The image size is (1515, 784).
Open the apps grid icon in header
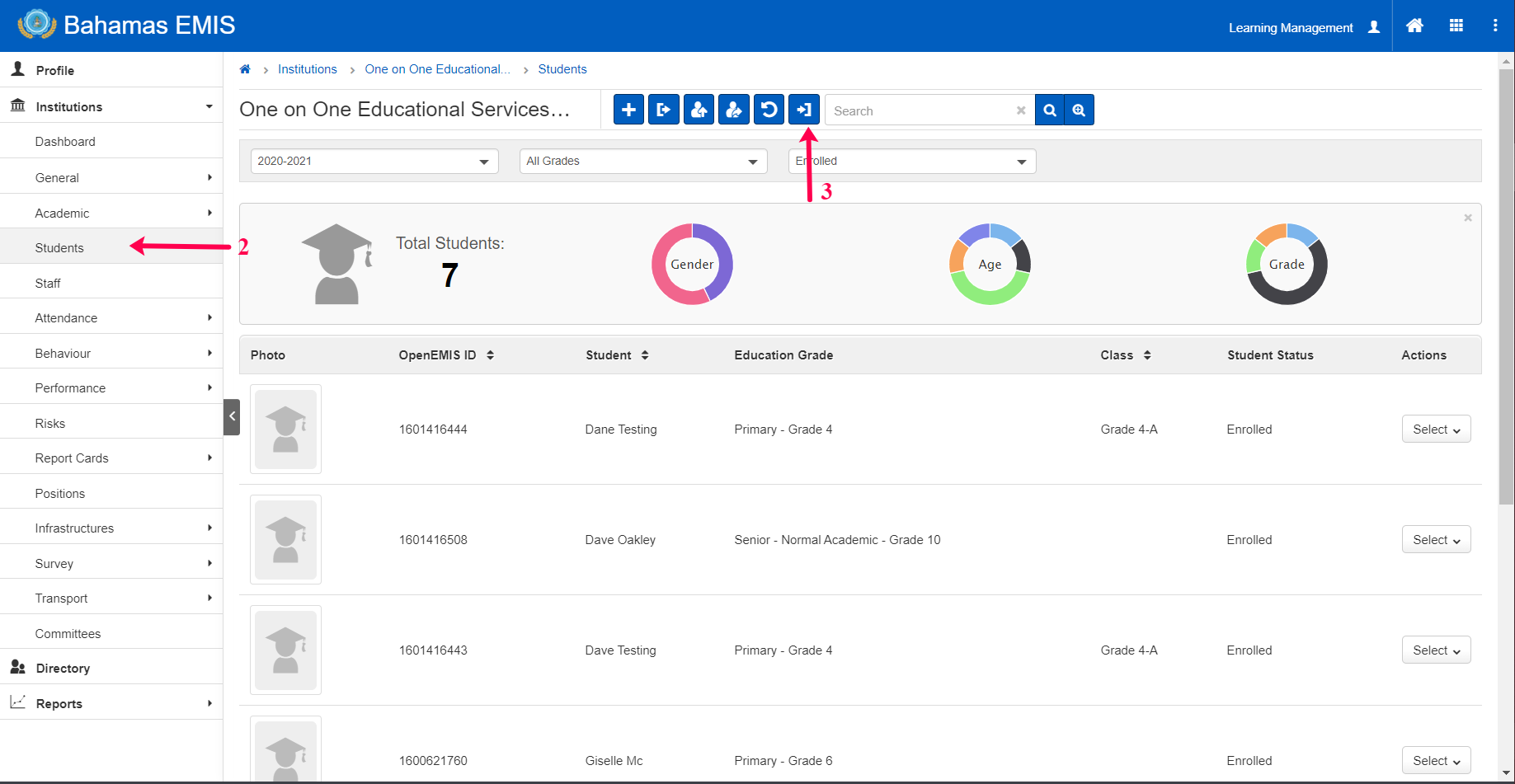1456,26
